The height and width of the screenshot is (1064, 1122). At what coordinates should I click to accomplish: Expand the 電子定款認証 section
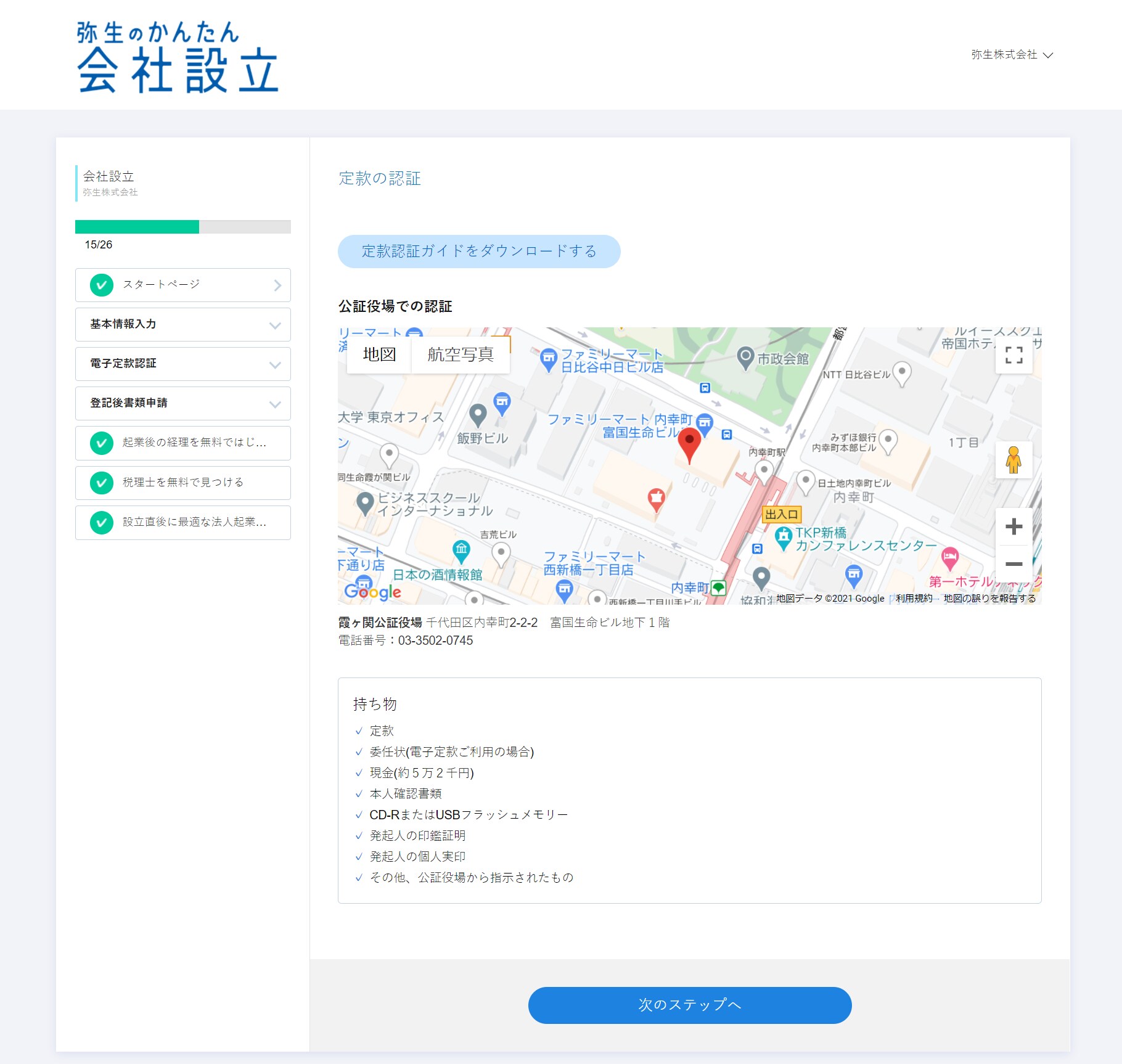183,364
